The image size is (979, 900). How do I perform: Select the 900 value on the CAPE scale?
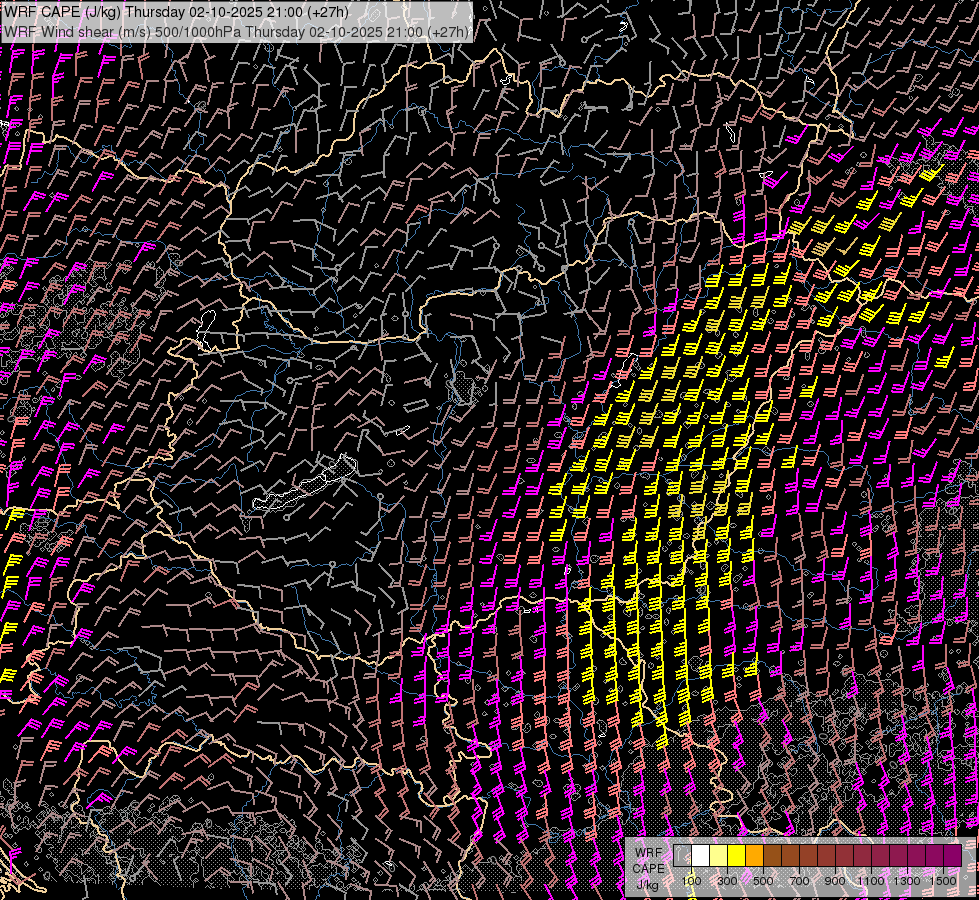click(x=835, y=880)
